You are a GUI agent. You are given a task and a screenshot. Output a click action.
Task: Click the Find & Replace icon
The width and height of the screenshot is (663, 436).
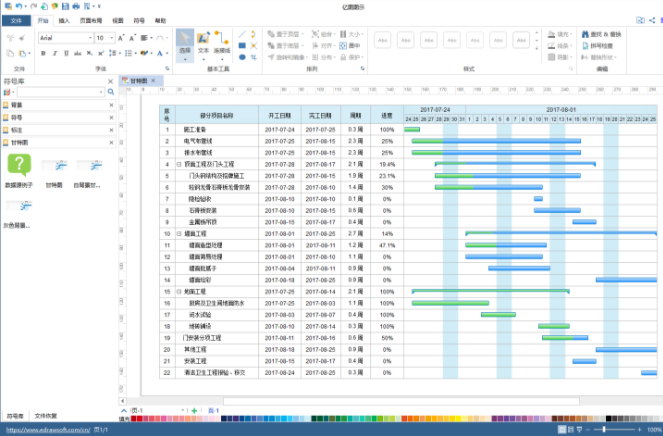pyautogui.click(x=585, y=34)
